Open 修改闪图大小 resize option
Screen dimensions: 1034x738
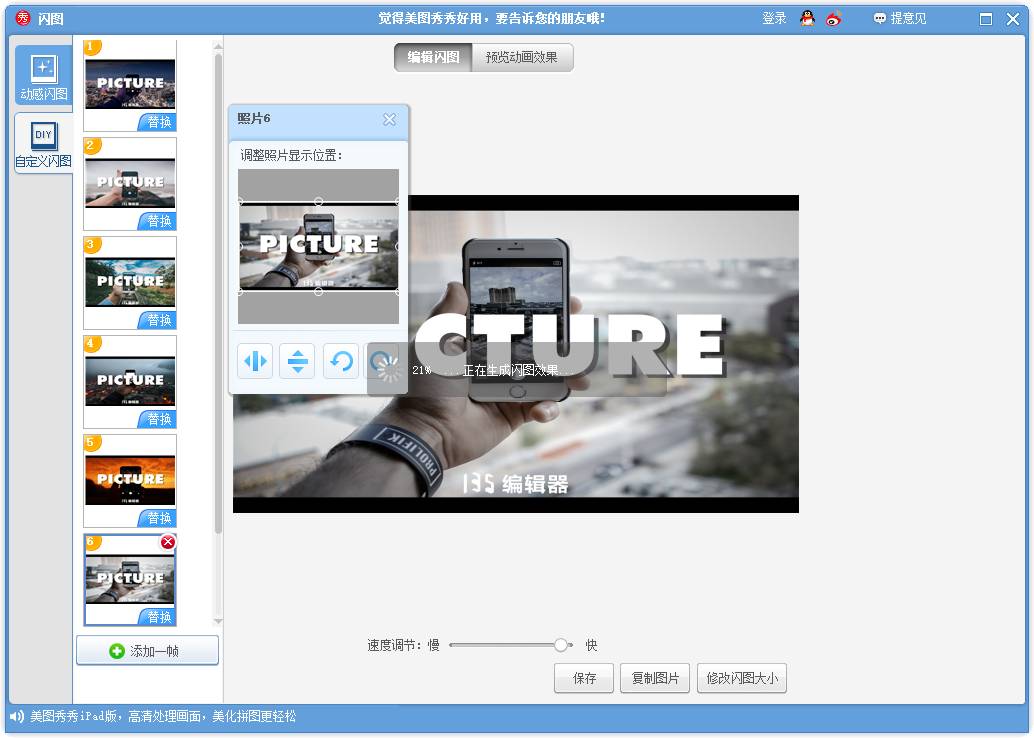point(742,678)
